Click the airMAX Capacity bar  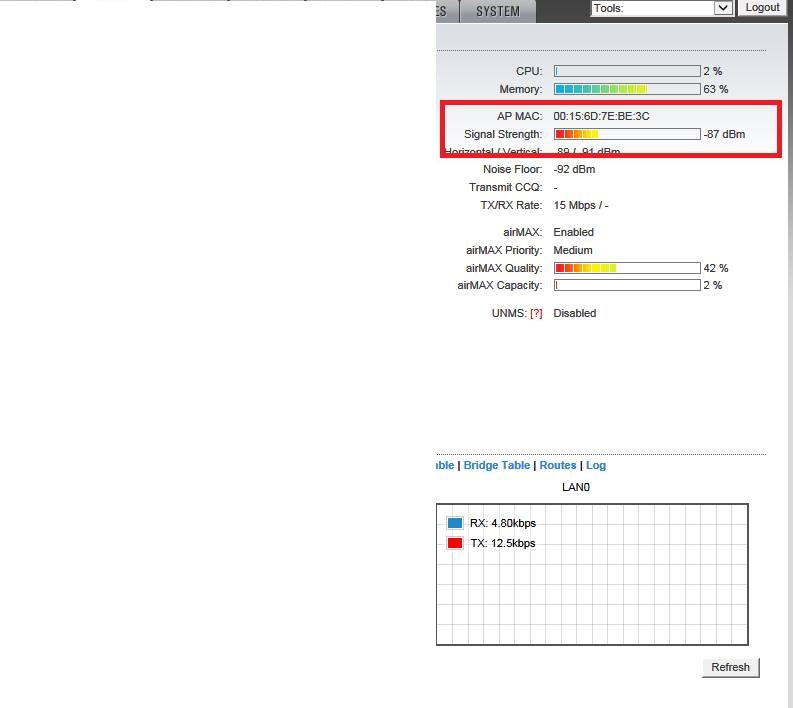(627, 285)
